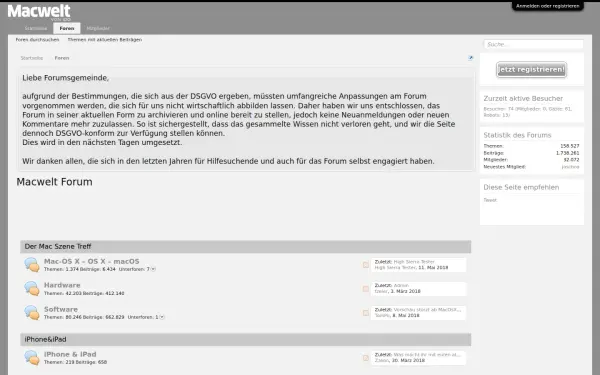This screenshot has width=600, height=375.
Task: Open latest Software post Vorschau stürzt ab
Action: pos(427,310)
